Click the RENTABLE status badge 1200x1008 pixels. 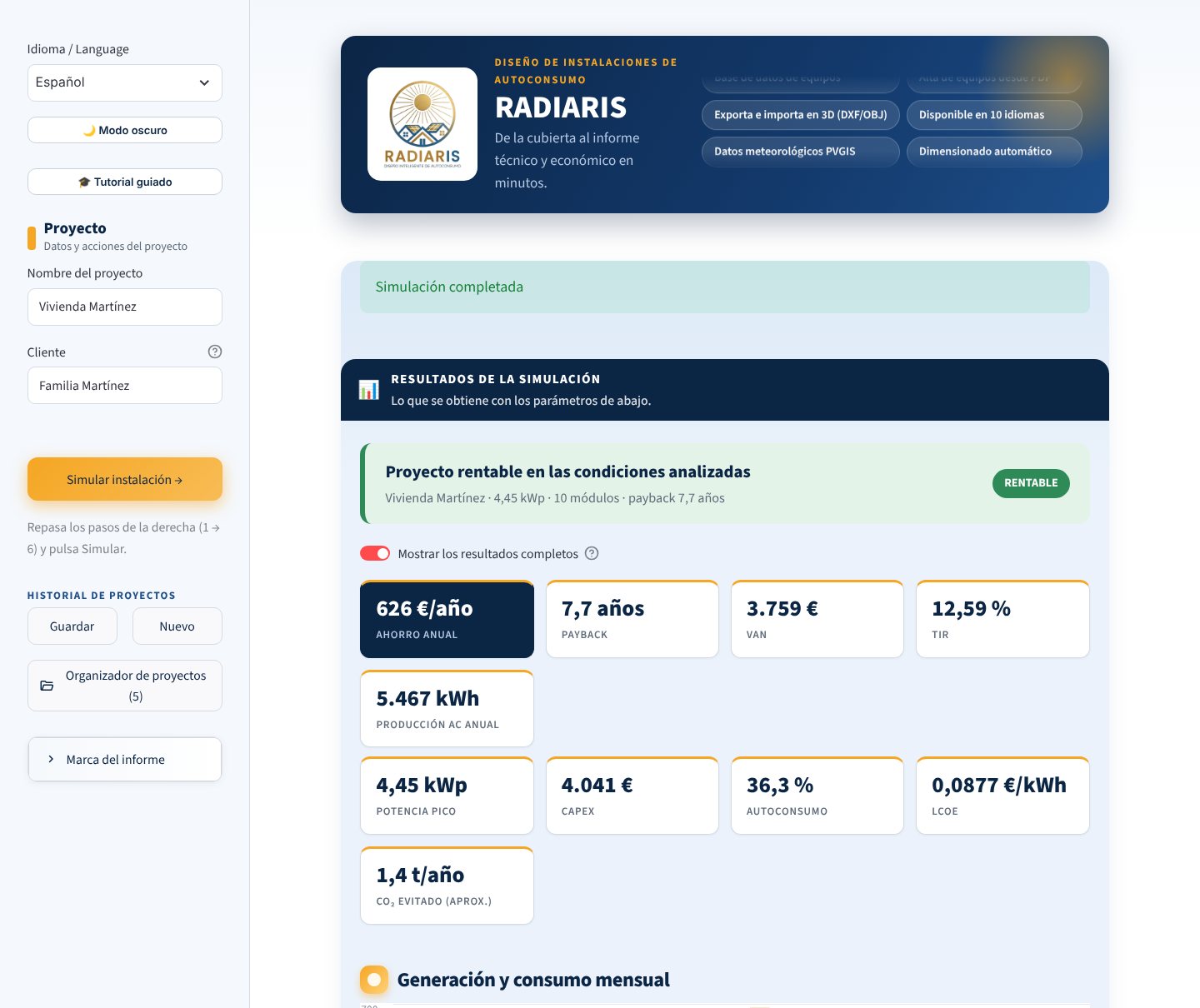tap(1031, 483)
